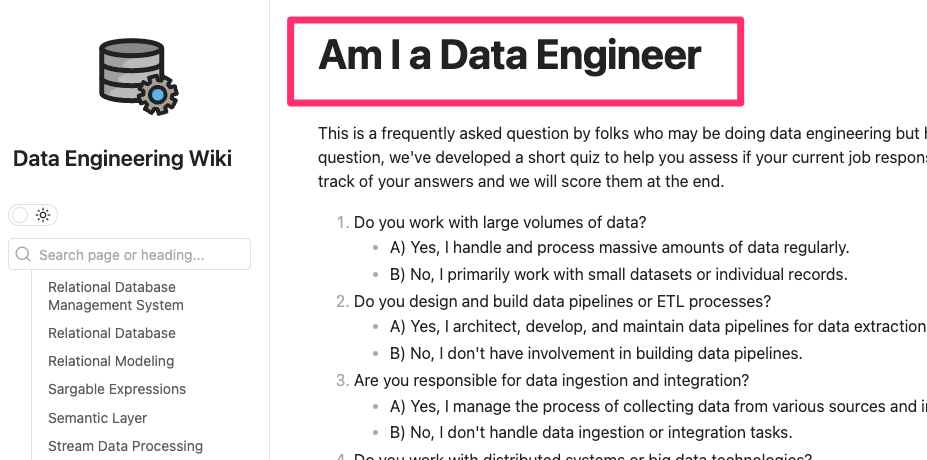Click question one about large data volumes
This screenshot has height=460, width=927.
pos(500,222)
